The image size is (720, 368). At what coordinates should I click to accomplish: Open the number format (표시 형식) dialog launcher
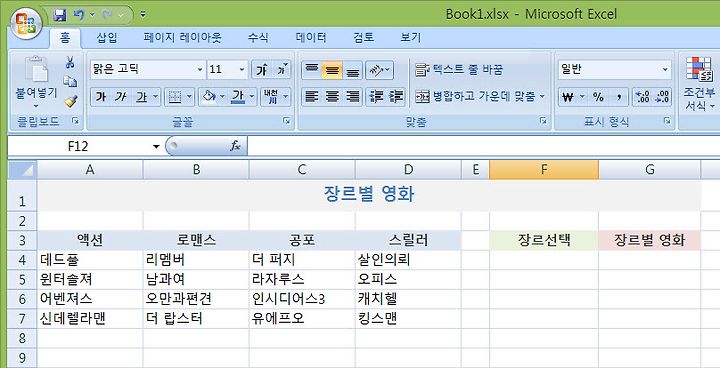(667, 121)
